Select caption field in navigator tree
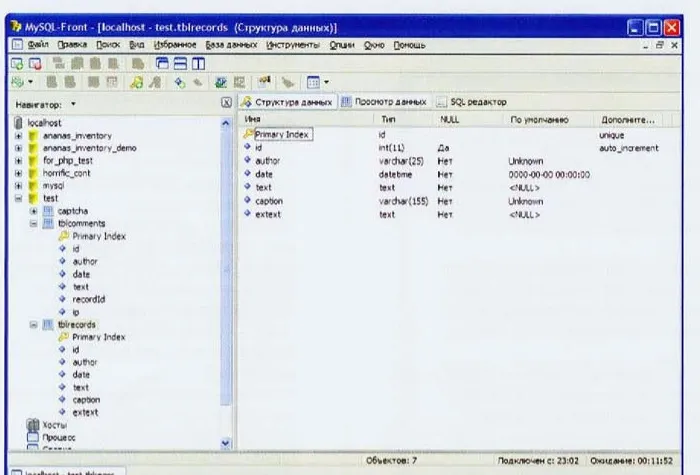 87,400
